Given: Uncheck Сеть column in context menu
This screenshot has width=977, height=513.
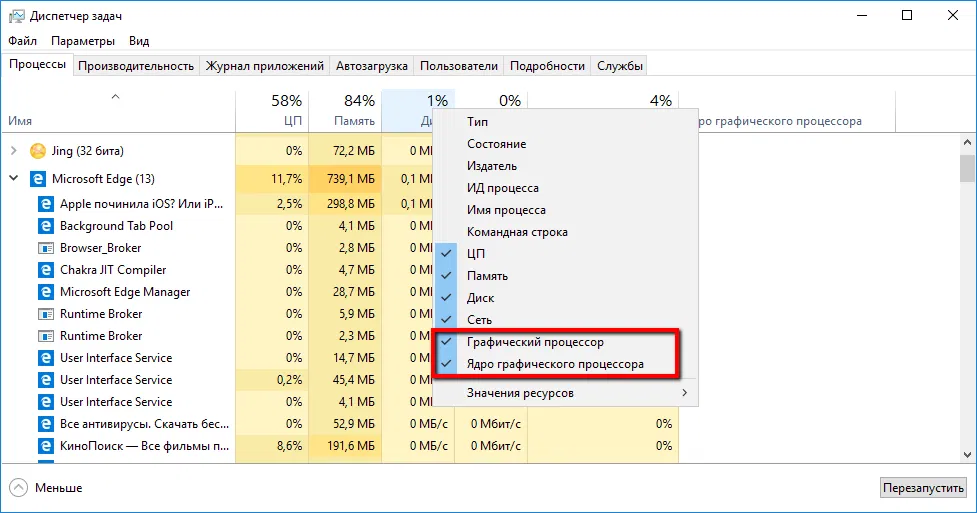Looking at the screenshot, I should (565, 320).
